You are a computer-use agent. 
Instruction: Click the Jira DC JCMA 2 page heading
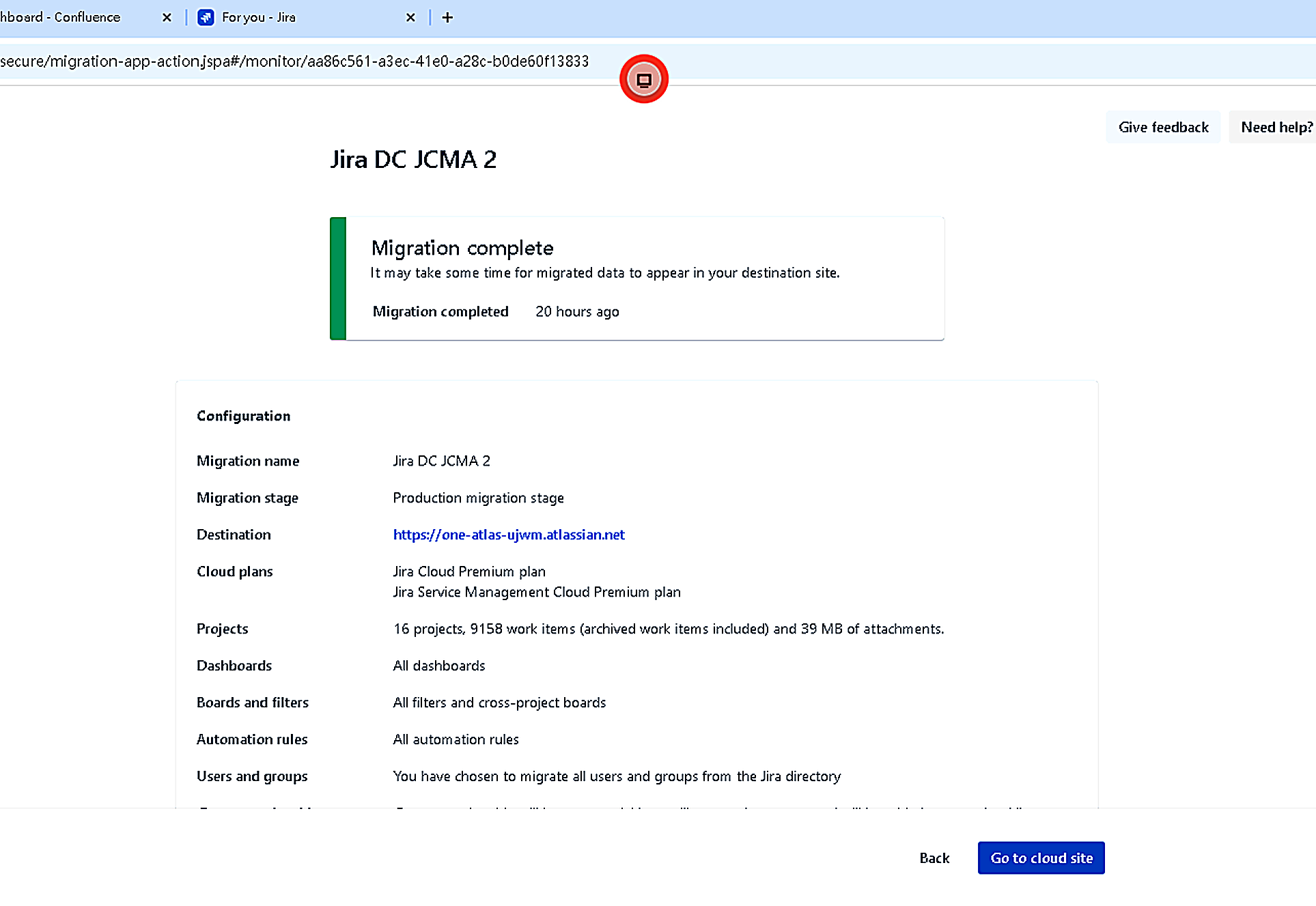tap(413, 160)
